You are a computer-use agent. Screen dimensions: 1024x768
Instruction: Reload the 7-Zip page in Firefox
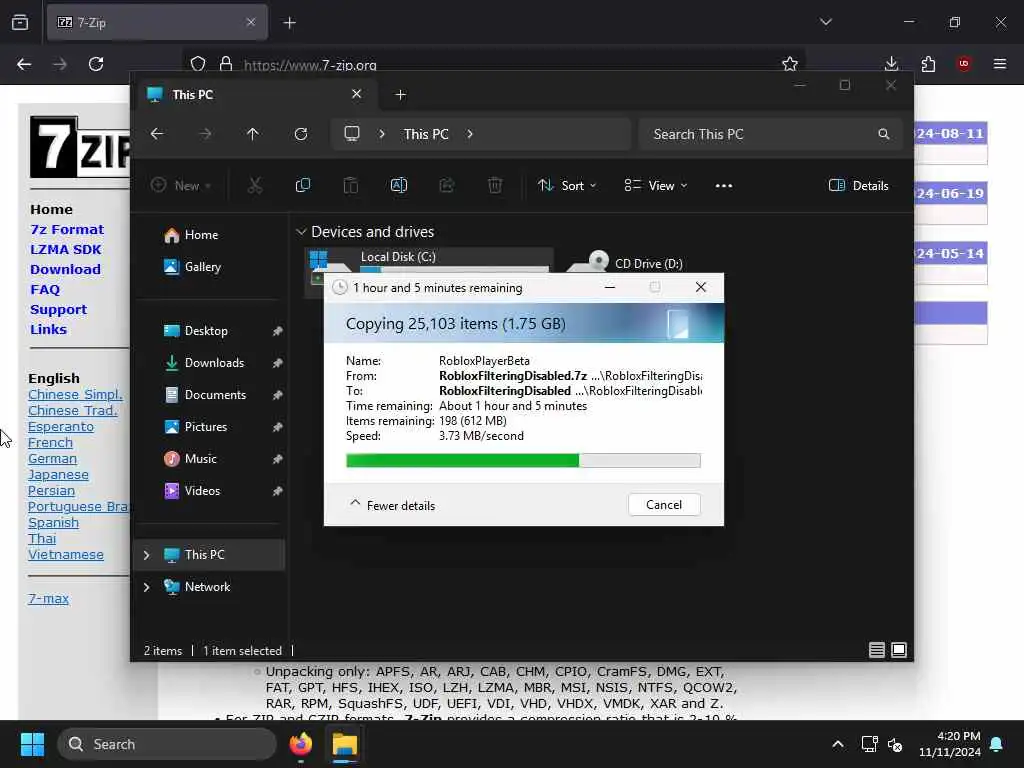pyautogui.click(x=96, y=64)
